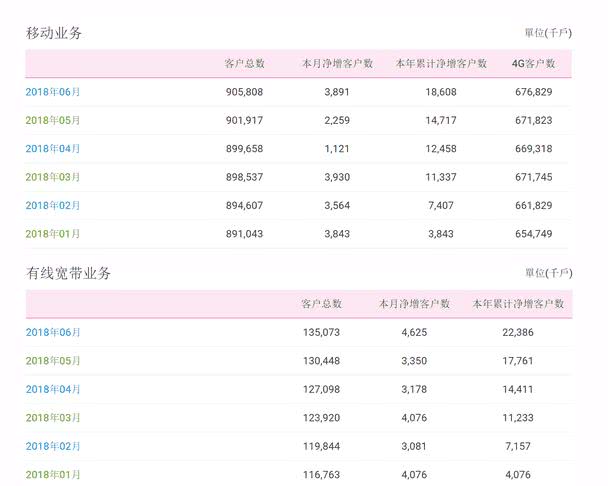Open the 2018年02月 mobile business link

coord(53,205)
